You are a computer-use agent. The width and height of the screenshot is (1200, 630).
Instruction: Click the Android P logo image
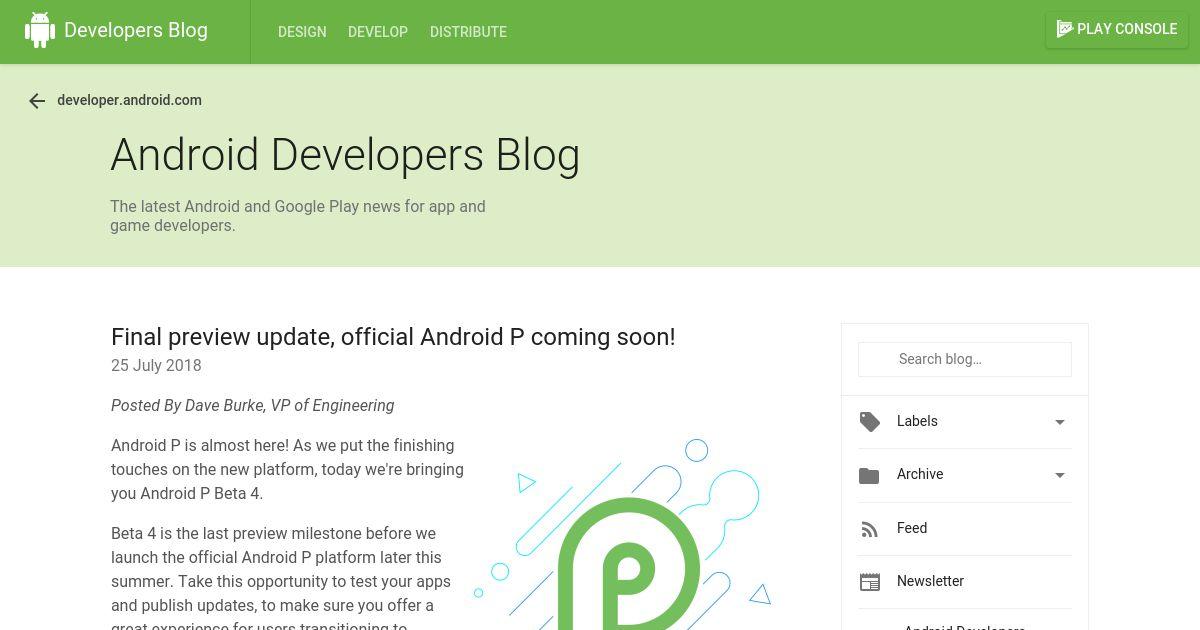click(x=623, y=533)
